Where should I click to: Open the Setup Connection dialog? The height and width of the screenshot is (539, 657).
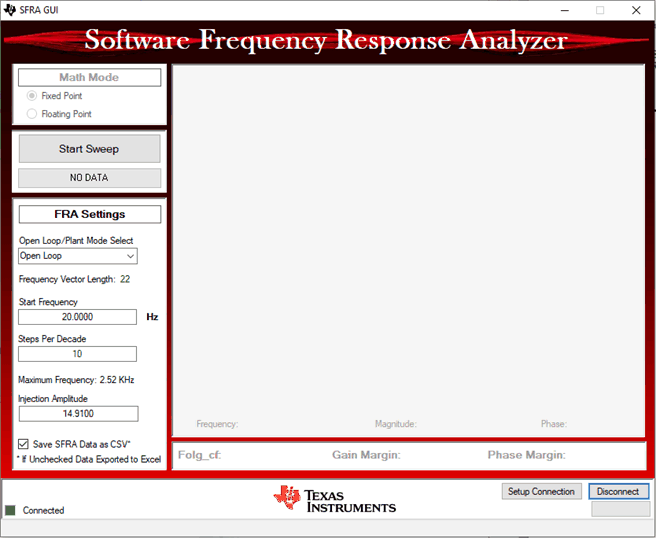click(541, 491)
